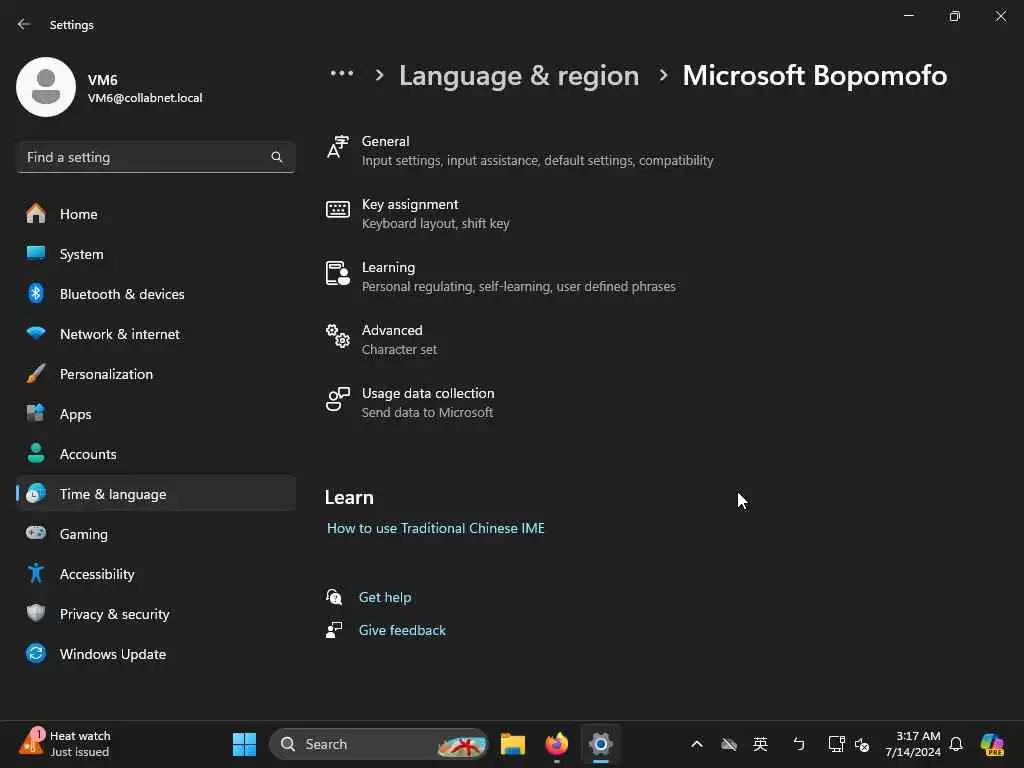Viewport: 1024px width, 768px height.
Task: Click the camera-off tray icon
Action: [729, 744]
